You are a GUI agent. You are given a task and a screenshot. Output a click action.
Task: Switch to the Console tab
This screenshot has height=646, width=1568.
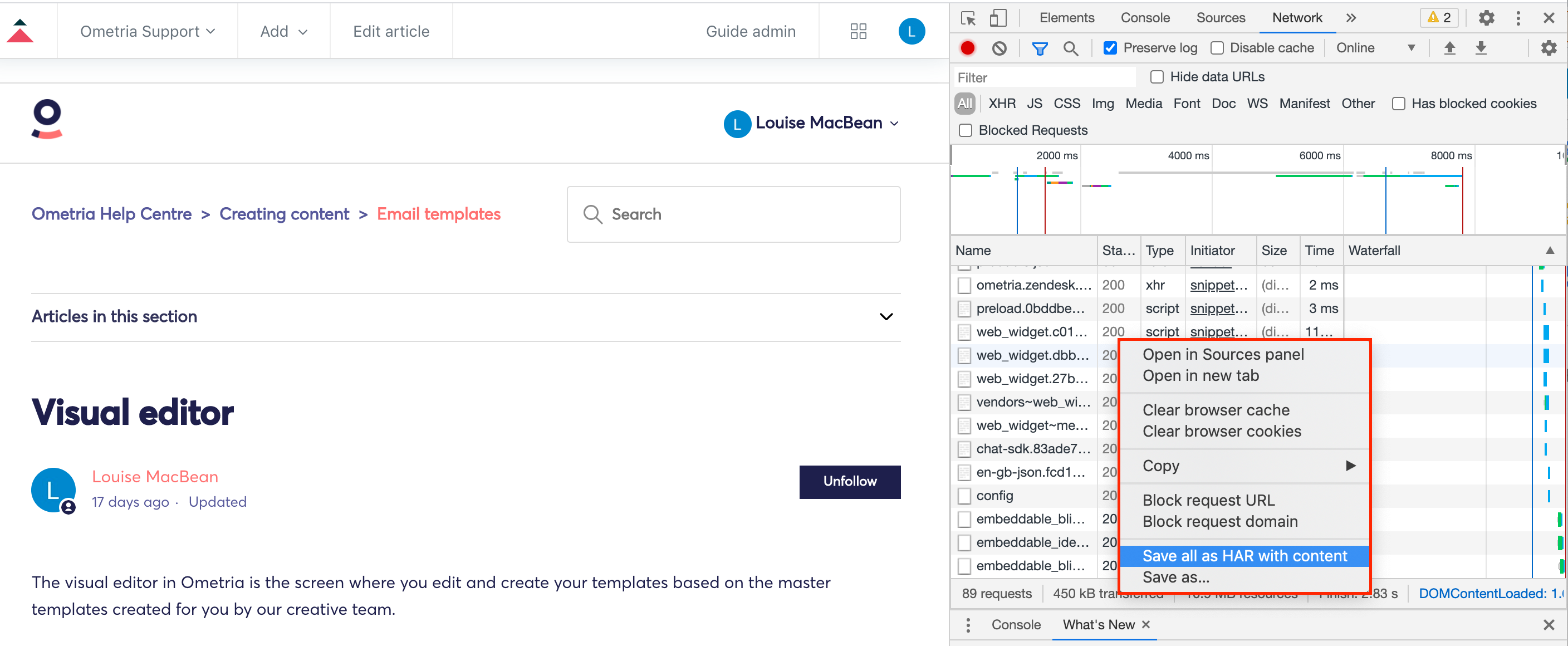click(x=1145, y=18)
